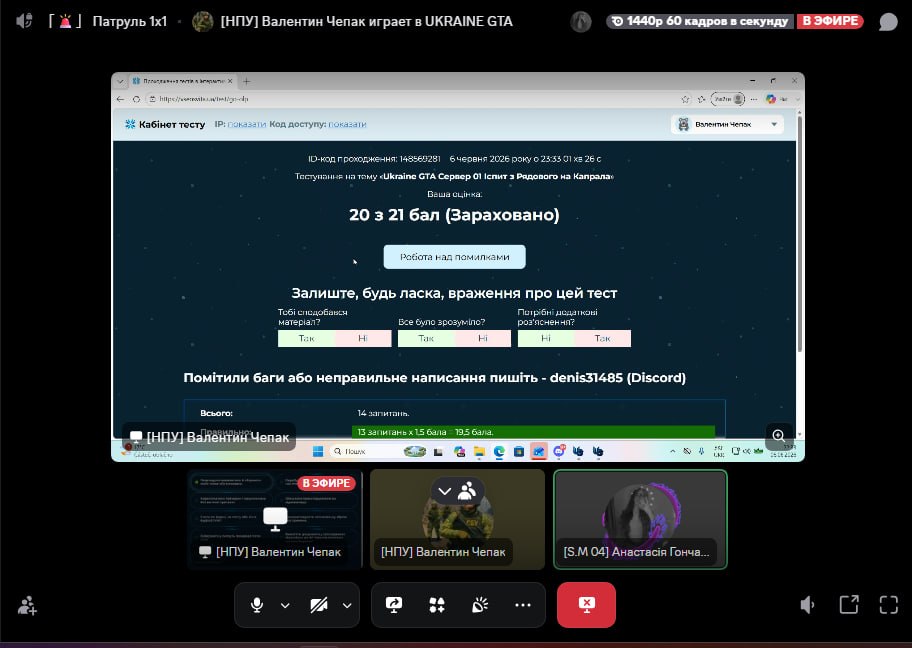912x648 pixels.
Task: Open File Explorer on streamed taskbar
Action: pos(479,451)
